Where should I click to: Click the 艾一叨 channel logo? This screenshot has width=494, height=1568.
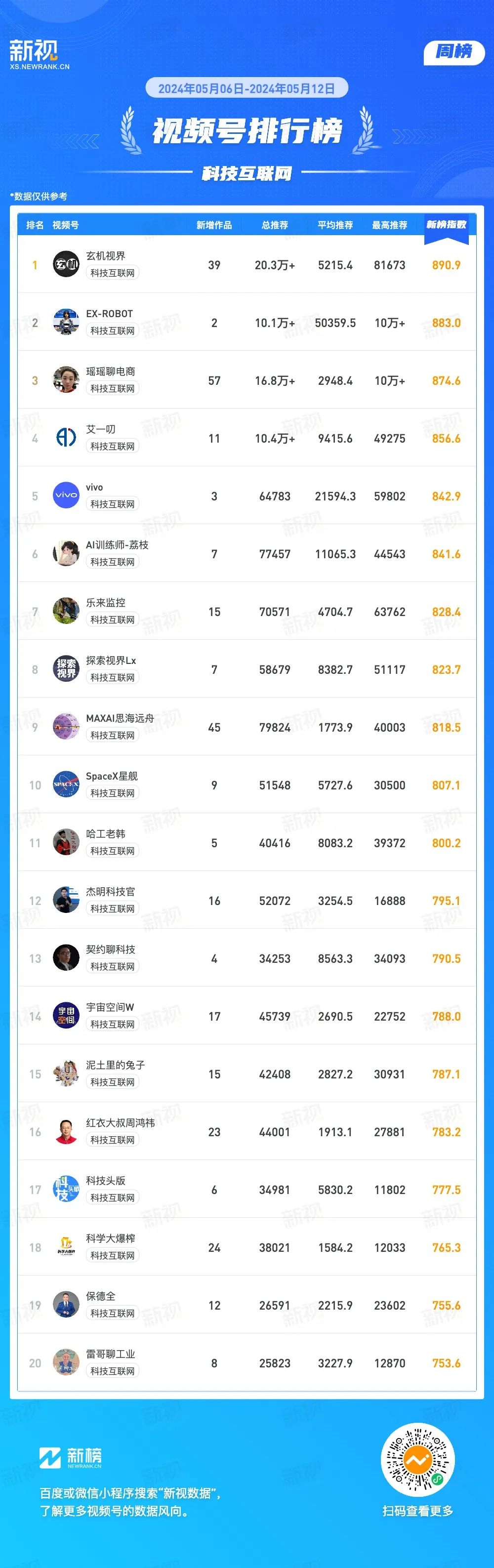[x=66, y=438]
